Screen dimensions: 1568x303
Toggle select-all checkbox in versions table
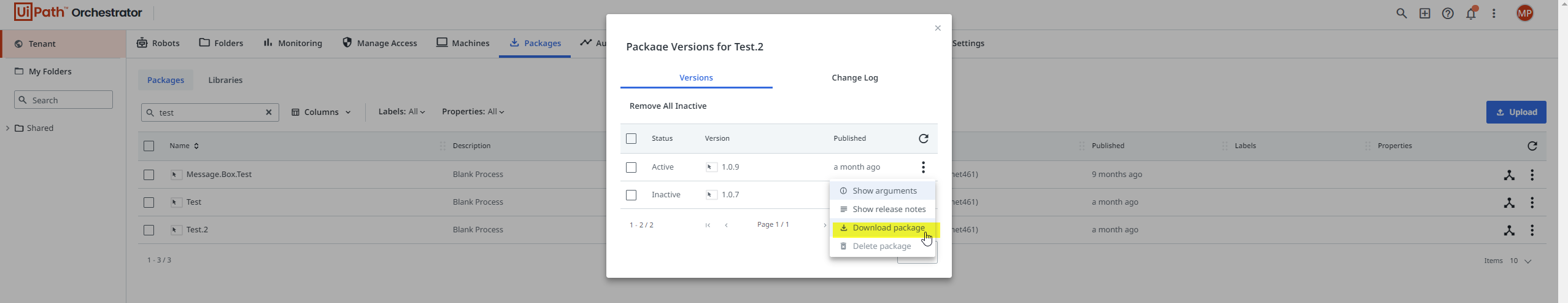tap(631, 139)
